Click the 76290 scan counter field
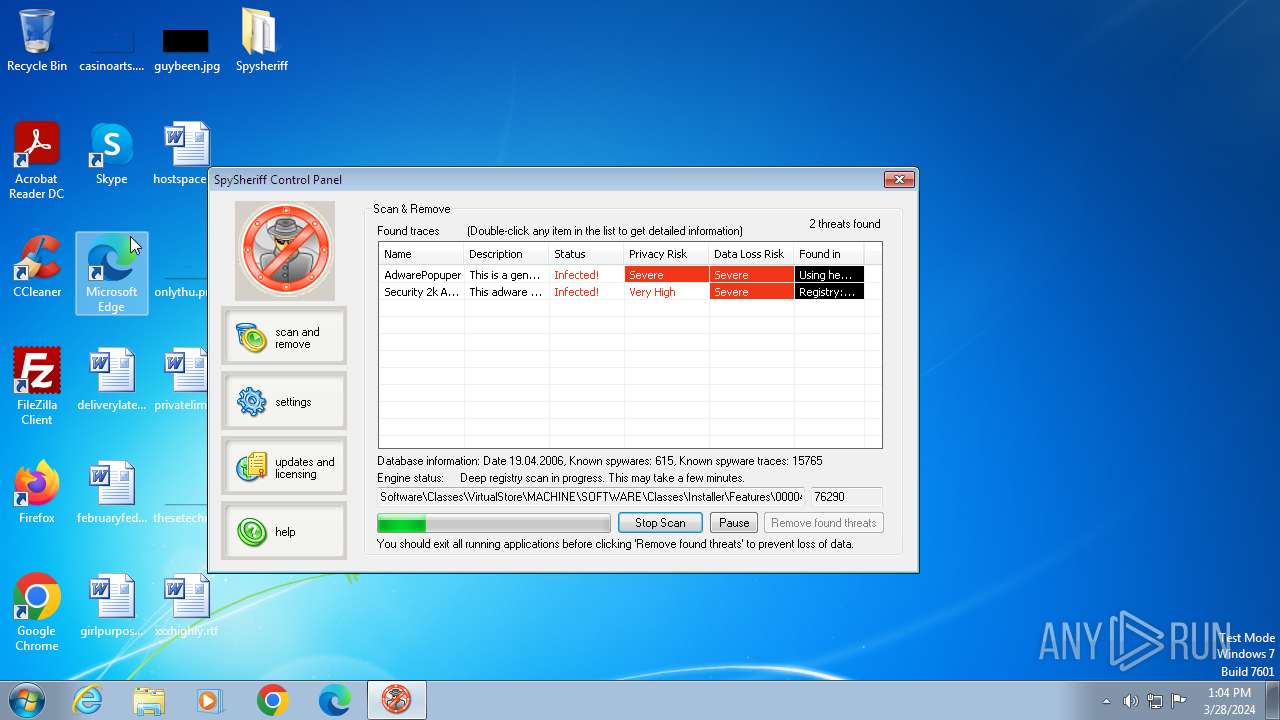The image size is (1280, 720). click(x=846, y=497)
